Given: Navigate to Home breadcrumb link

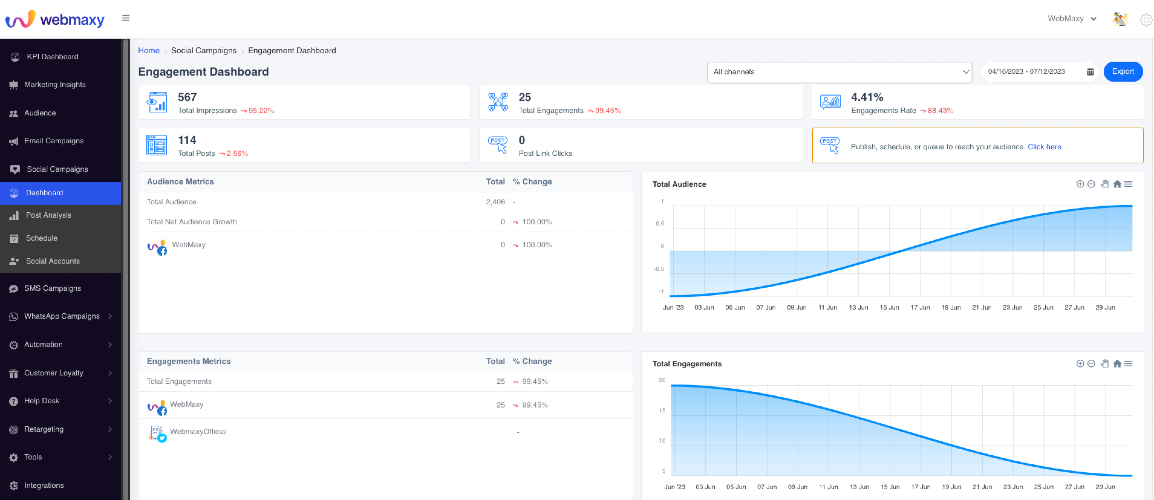Looking at the screenshot, I should pyautogui.click(x=149, y=51).
